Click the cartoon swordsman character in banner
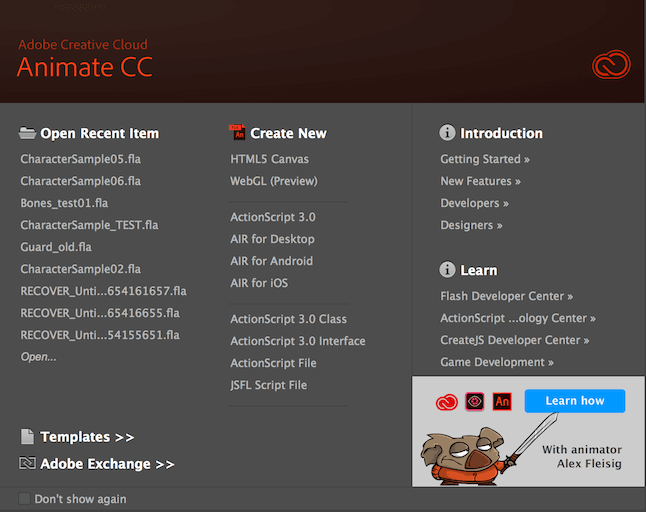Image resolution: width=646 pixels, height=512 pixels. (x=470, y=456)
